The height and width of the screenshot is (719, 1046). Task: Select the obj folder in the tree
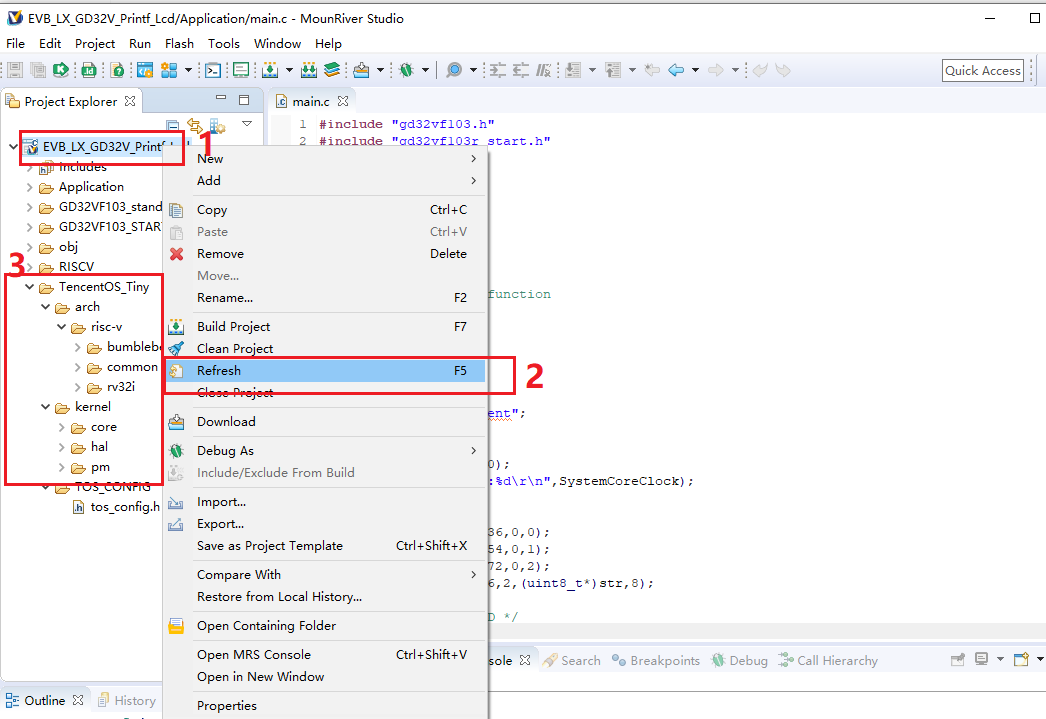coord(59,247)
